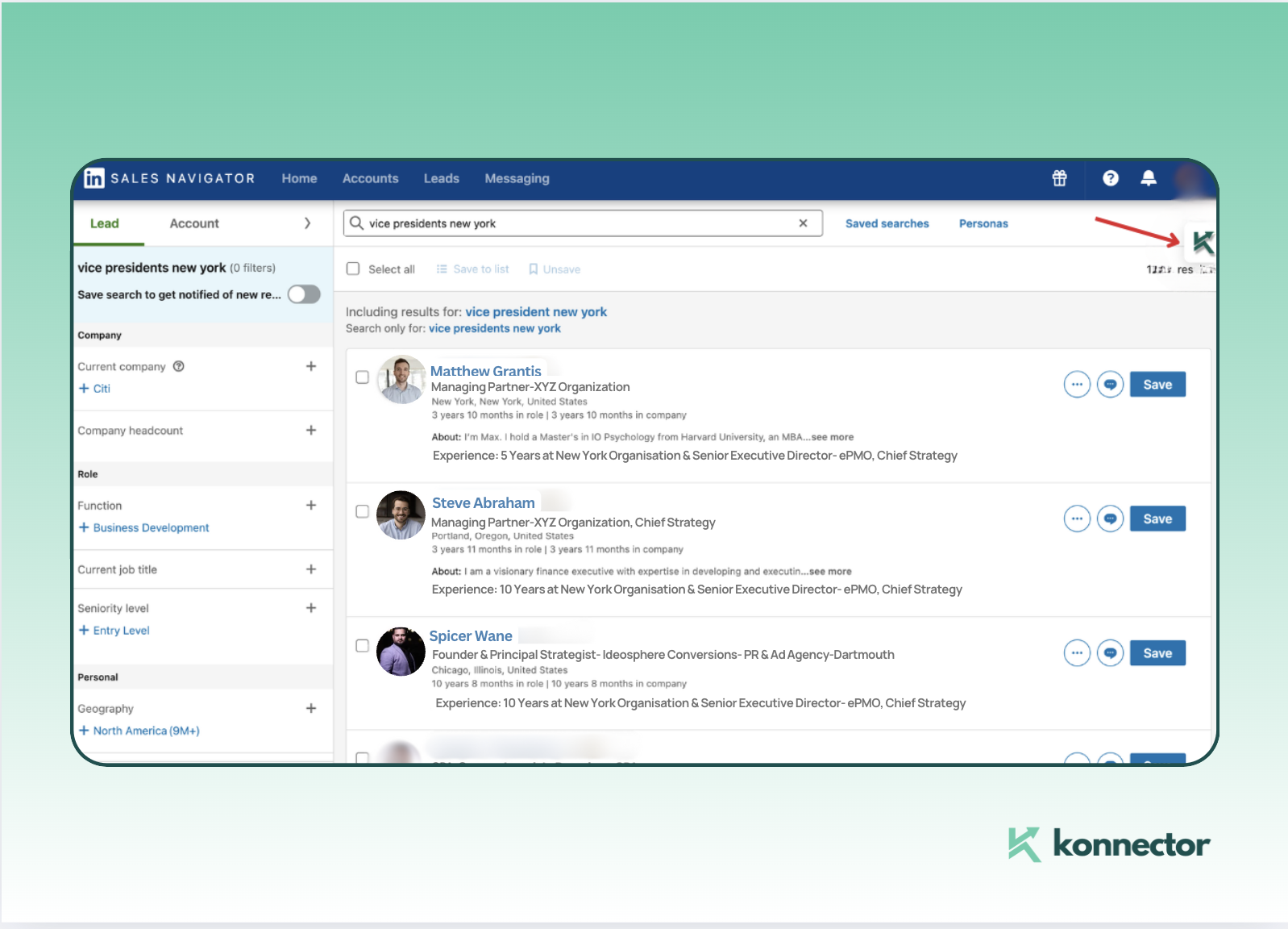This screenshot has height=929, width=1288.
Task: Select Spicer Wane result checkbox
Action: click(363, 645)
